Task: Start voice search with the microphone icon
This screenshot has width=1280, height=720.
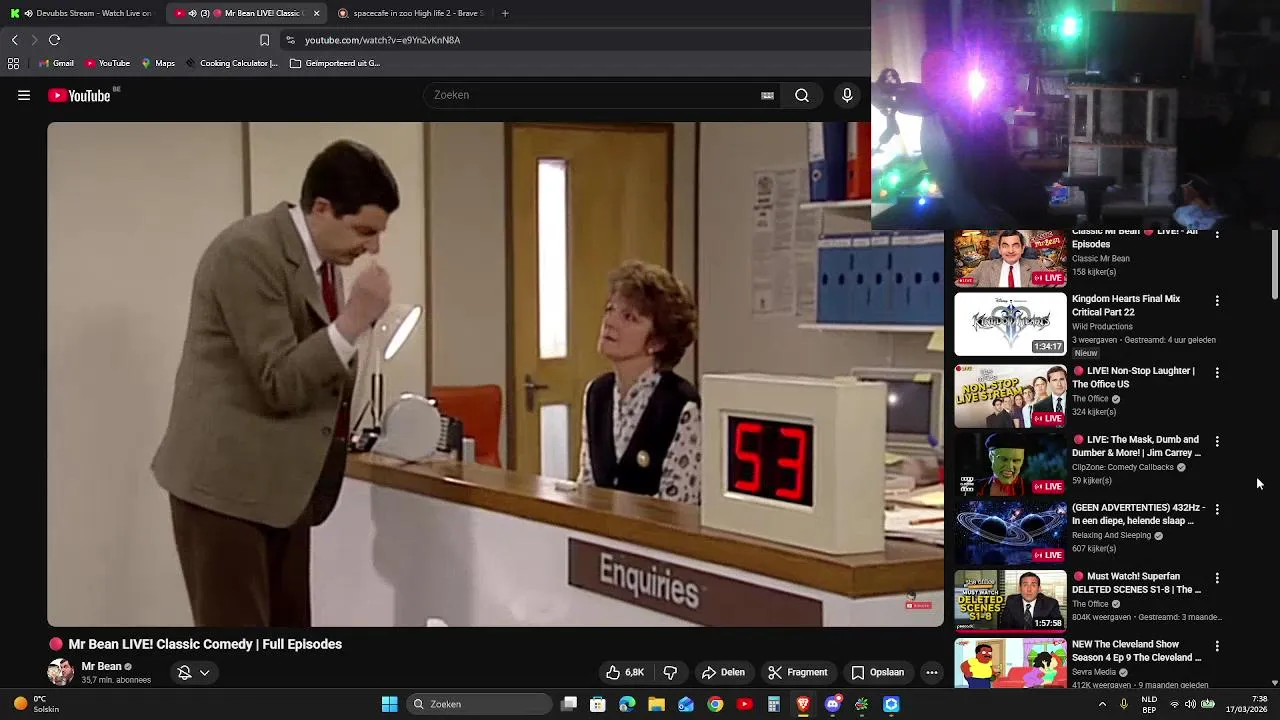Action: pyautogui.click(x=847, y=95)
